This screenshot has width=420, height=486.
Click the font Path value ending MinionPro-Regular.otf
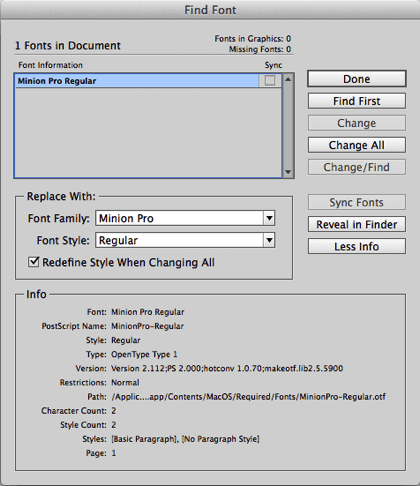[x=248, y=397]
